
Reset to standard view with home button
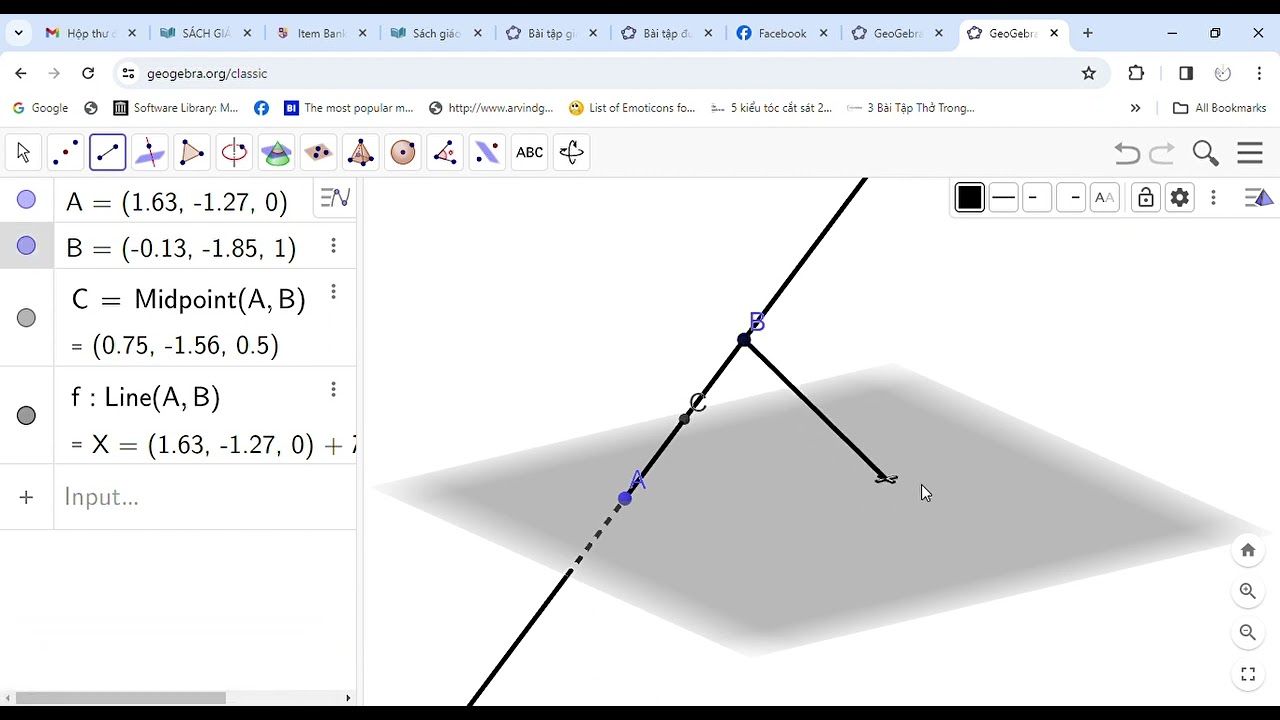click(x=1248, y=550)
